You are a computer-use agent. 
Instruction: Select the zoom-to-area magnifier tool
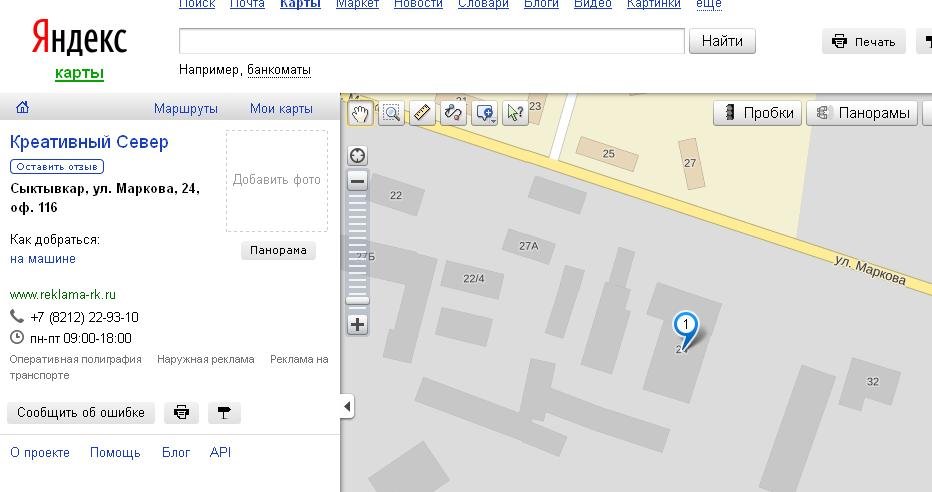(391, 113)
